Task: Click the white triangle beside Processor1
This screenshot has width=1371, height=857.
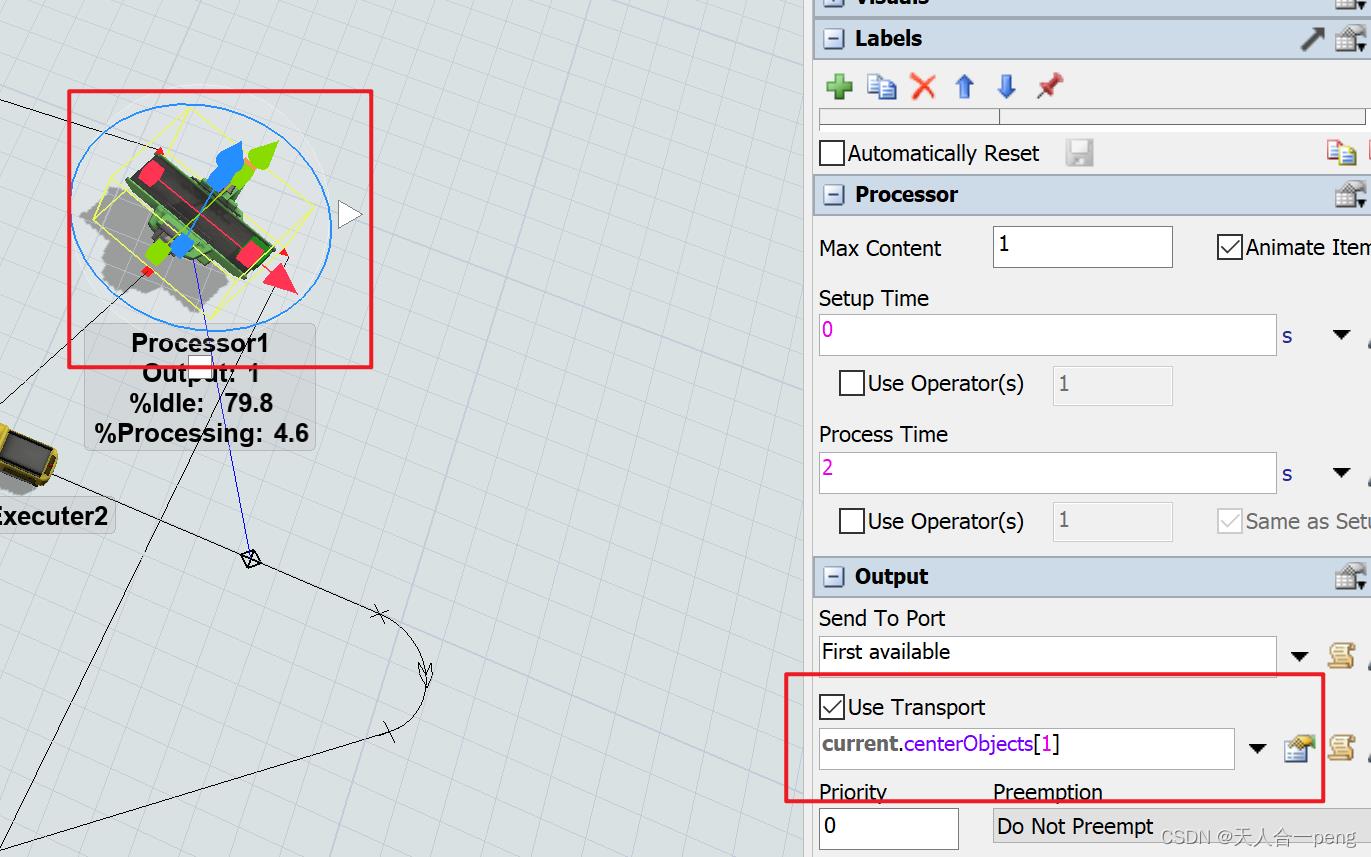Action: point(349,214)
